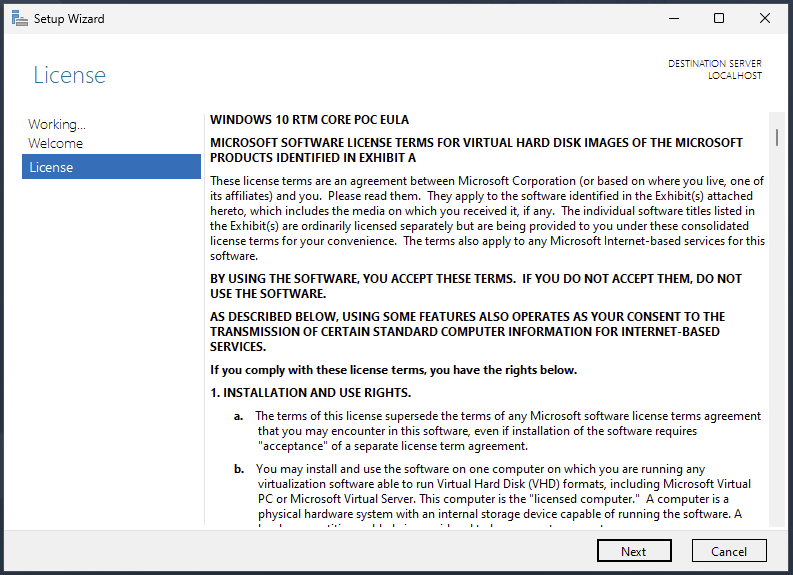Maximize the Setup Wizard window

pos(719,18)
